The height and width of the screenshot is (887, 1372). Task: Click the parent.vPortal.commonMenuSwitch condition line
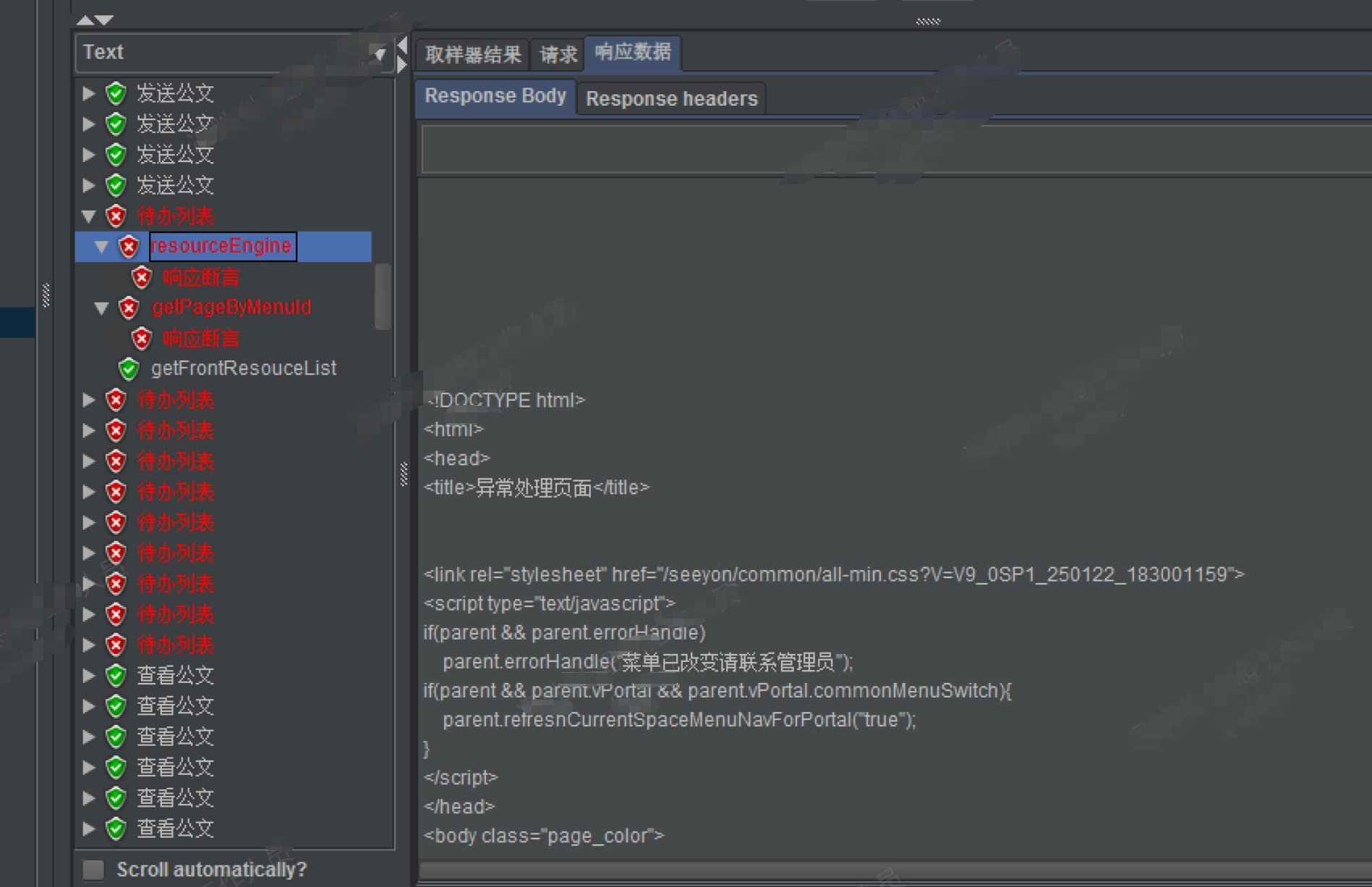pos(717,691)
